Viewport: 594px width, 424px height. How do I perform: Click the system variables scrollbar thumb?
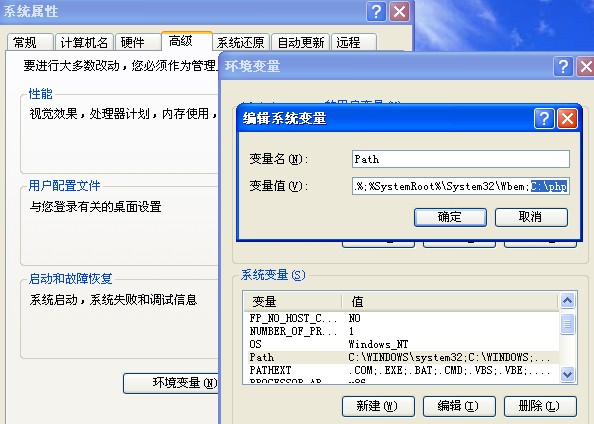(567, 323)
